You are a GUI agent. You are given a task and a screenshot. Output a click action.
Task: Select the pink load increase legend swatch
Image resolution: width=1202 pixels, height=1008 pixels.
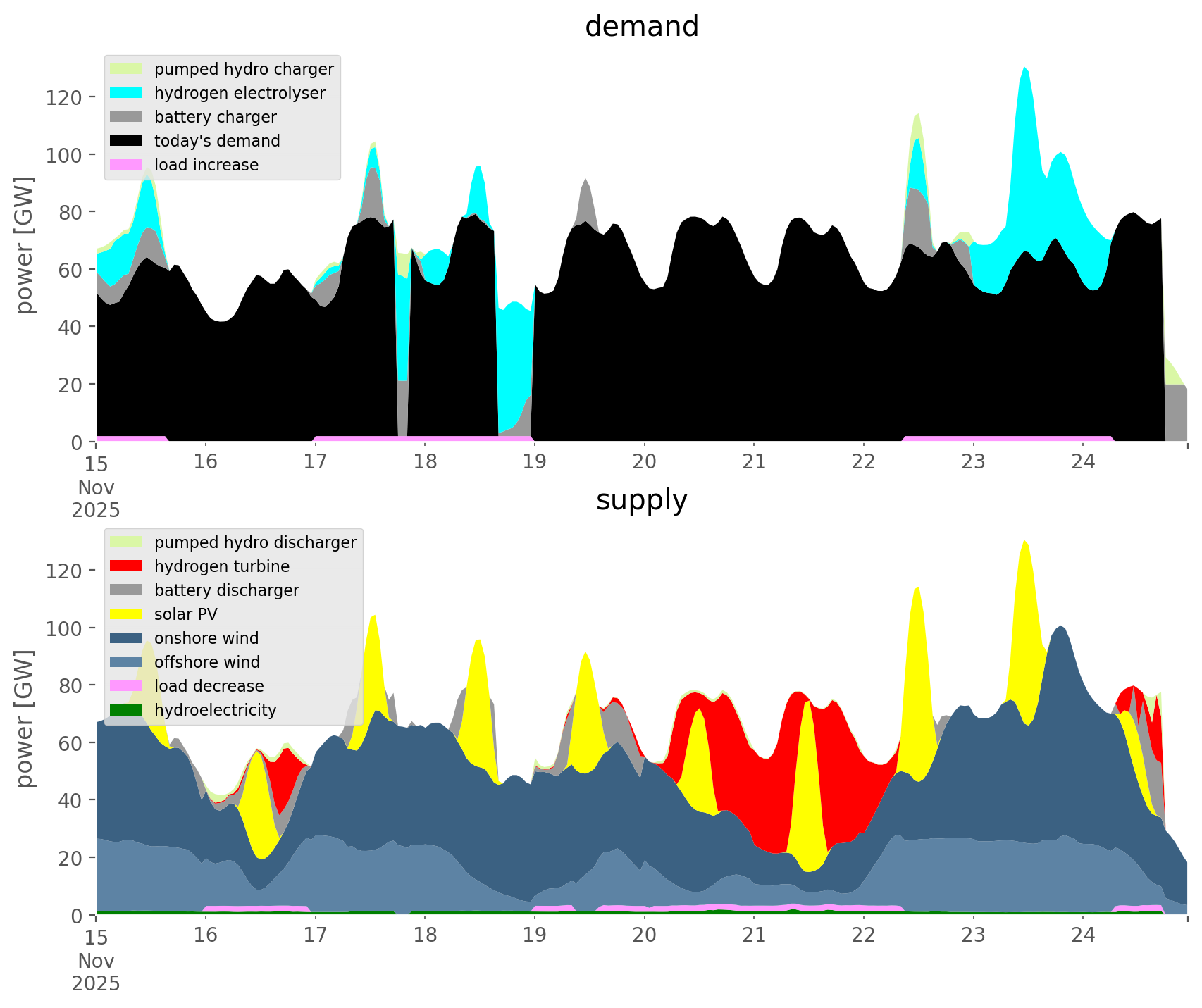click(x=126, y=165)
